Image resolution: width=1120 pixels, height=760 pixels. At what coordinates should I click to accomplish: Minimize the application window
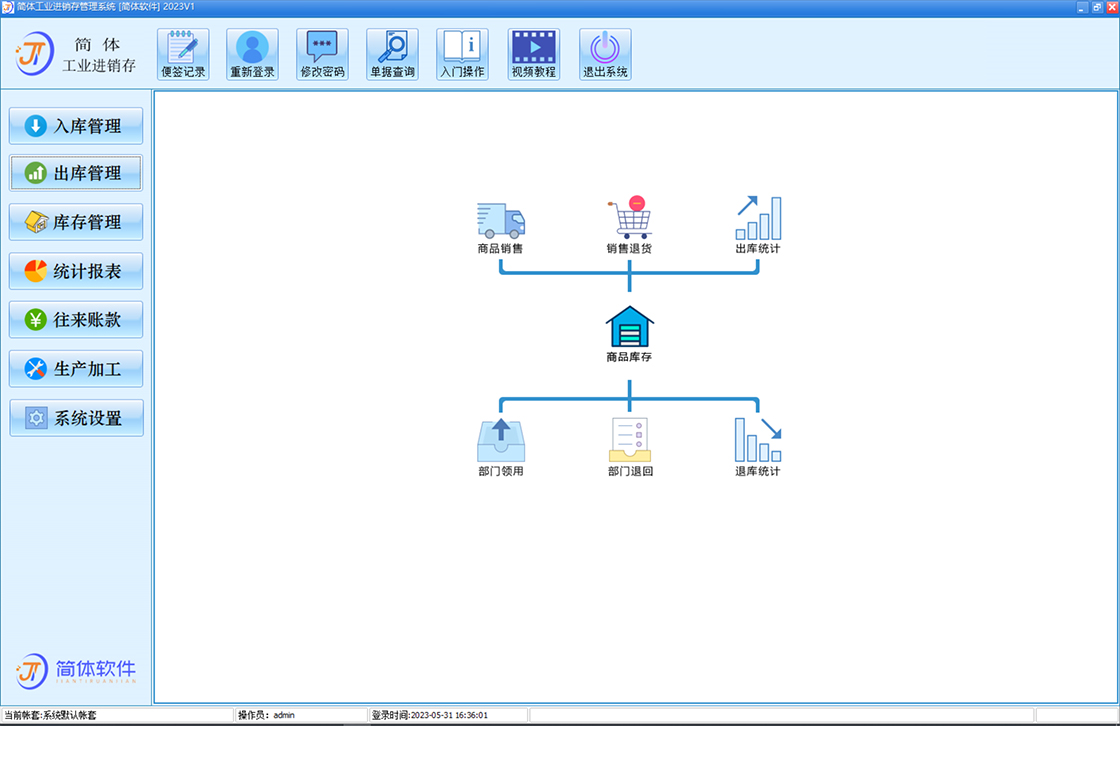pos(1081,7)
